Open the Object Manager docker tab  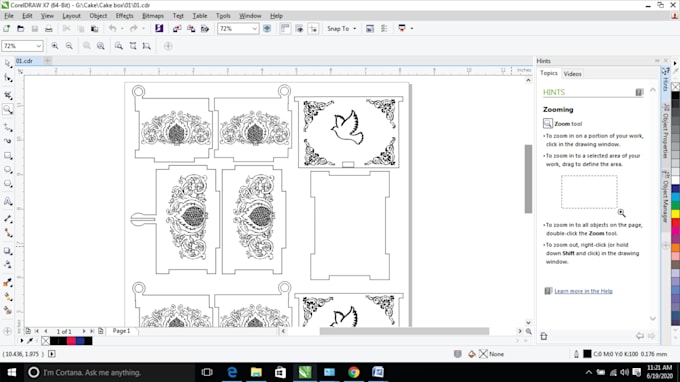665,196
